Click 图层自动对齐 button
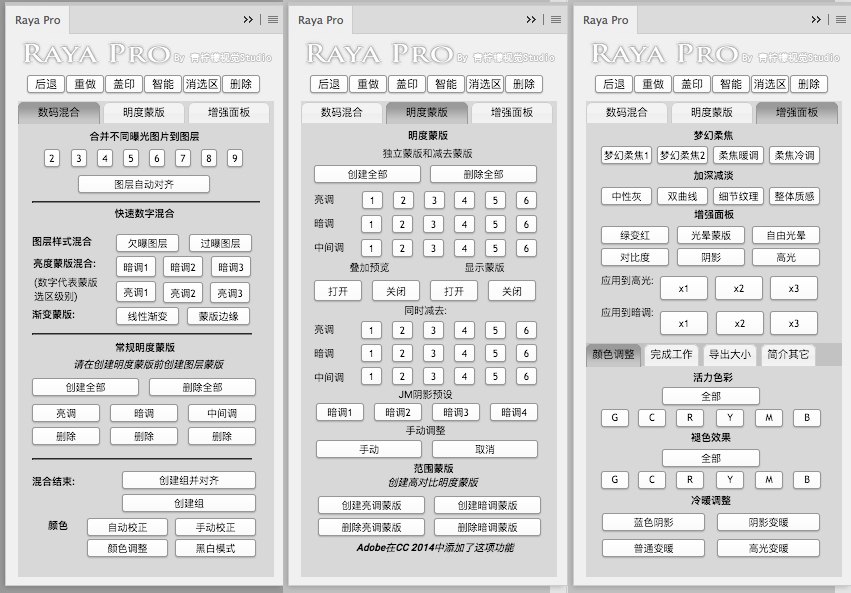Image resolution: width=851 pixels, height=593 pixels. pyautogui.click(x=144, y=184)
